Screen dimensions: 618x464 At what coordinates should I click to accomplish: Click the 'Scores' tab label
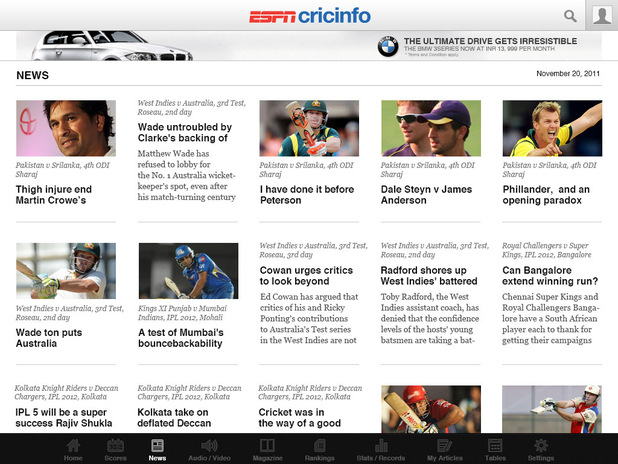coord(115,458)
